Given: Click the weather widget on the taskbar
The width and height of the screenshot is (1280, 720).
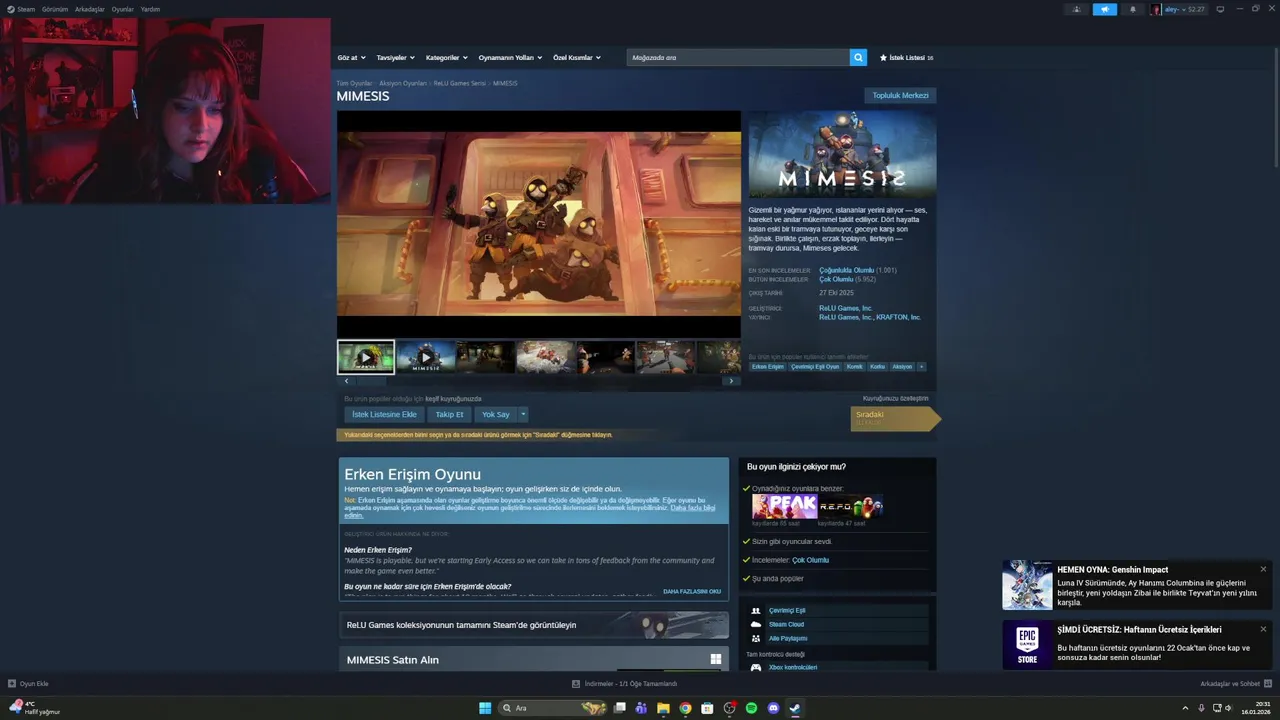Looking at the screenshot, I should click(x=35, y=708).
